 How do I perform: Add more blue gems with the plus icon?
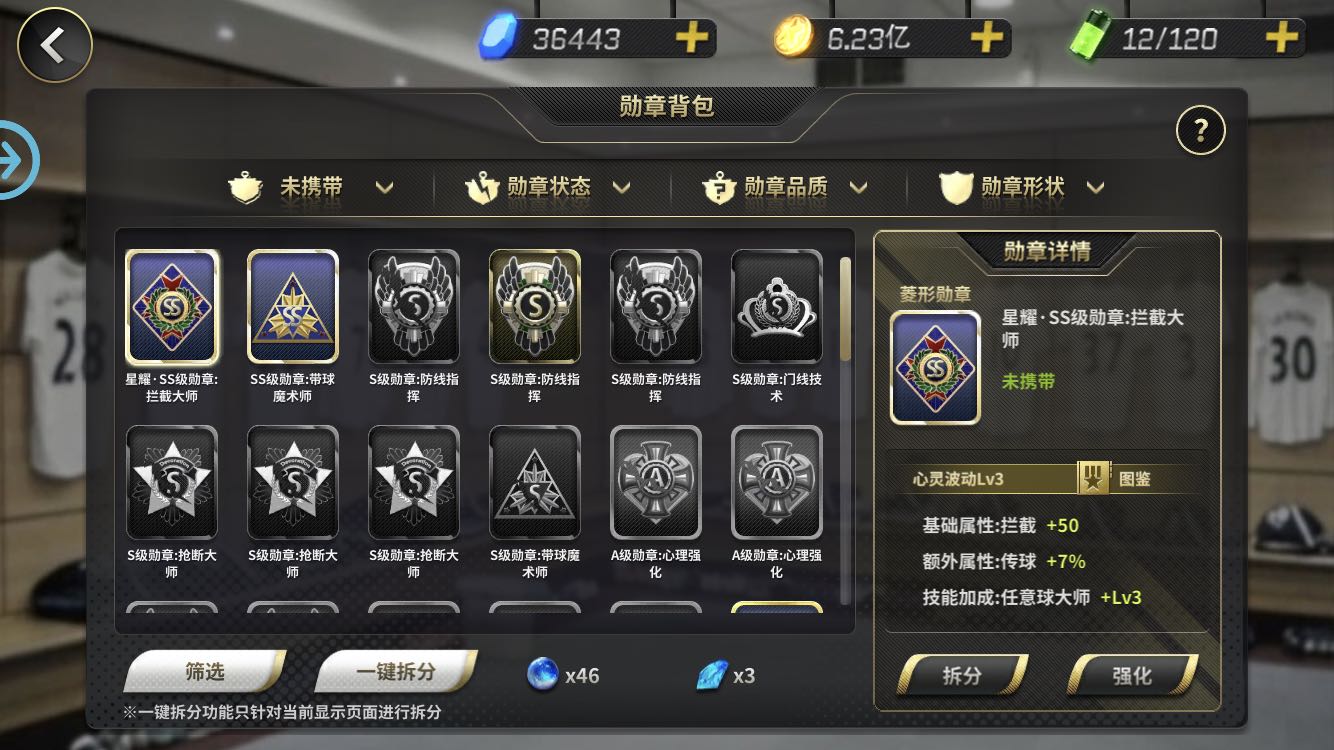[692, 38]
